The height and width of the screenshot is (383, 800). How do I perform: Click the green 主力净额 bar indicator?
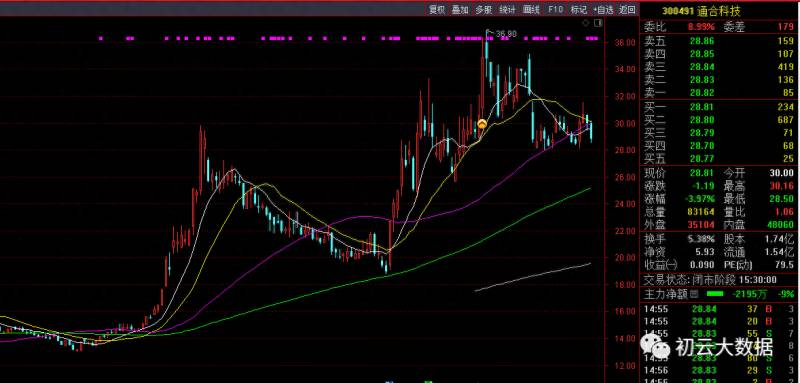point(715,294)
